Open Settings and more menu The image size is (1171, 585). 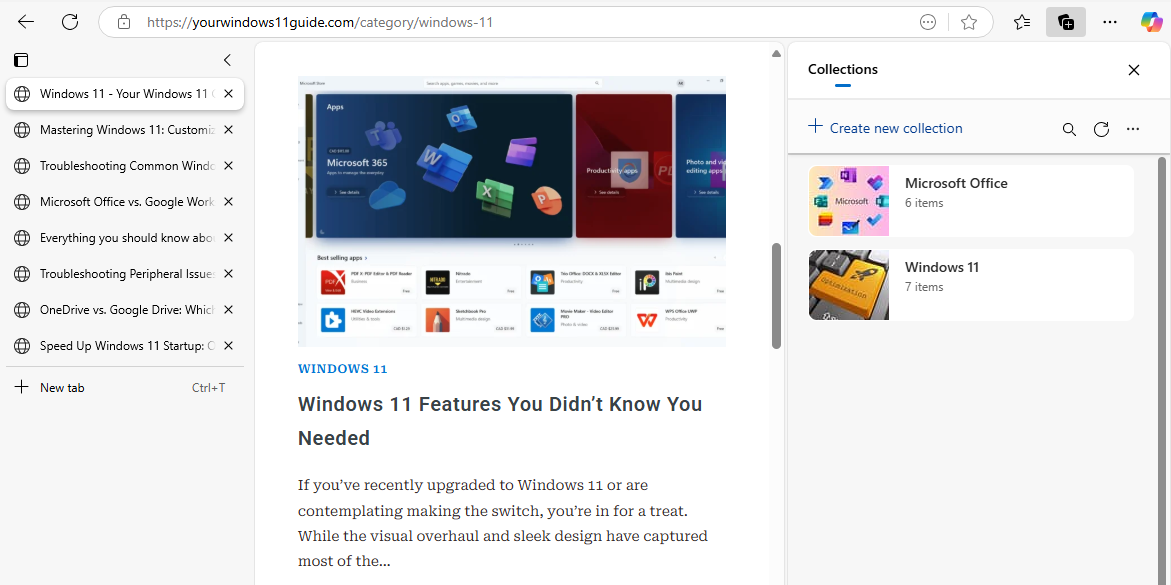(1110, 22)
